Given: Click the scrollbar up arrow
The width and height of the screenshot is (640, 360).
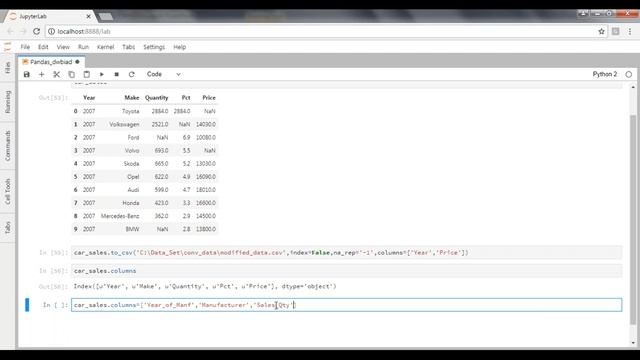Looking at the screenshot, I should click(x=633, y=87).
